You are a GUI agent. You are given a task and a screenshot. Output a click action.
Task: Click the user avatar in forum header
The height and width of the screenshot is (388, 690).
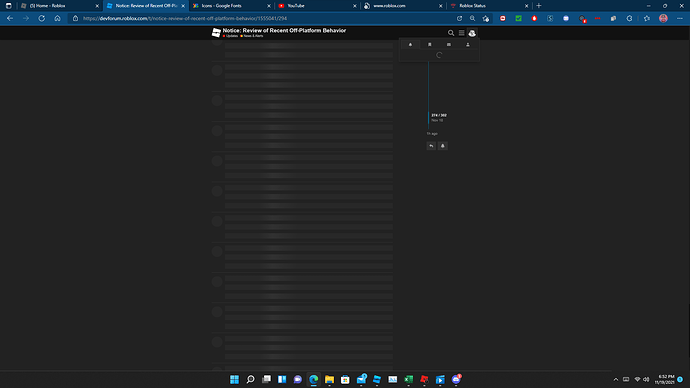[472, 33]
